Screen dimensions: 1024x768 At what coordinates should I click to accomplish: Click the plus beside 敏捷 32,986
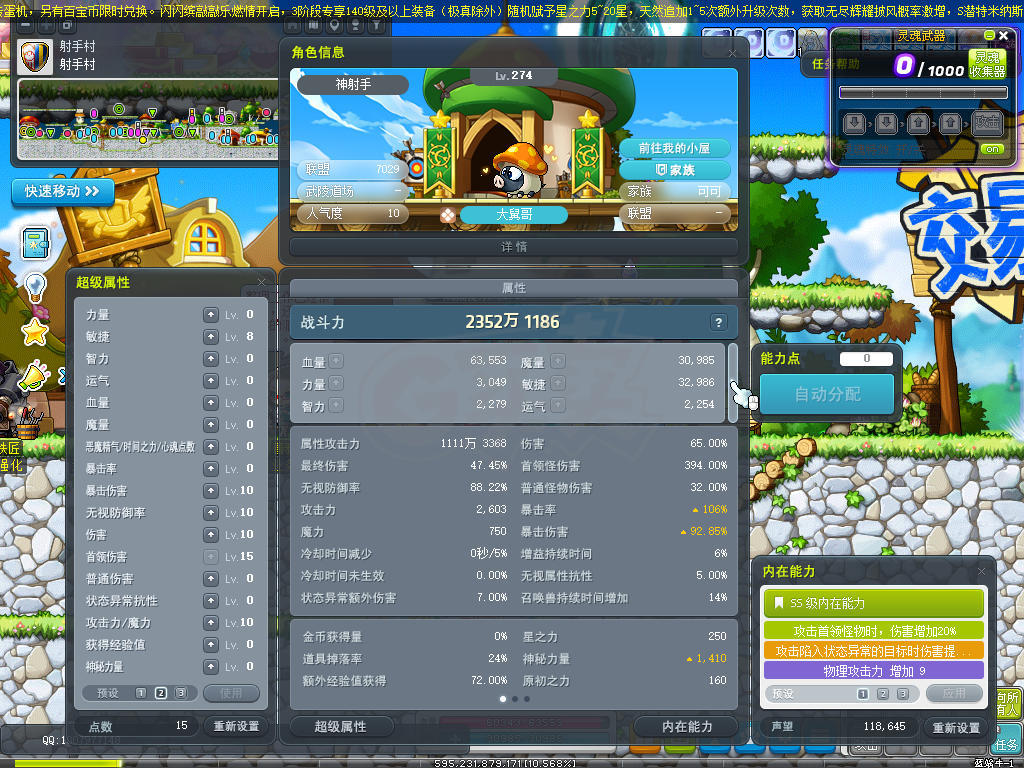click(x=558, y=383)
